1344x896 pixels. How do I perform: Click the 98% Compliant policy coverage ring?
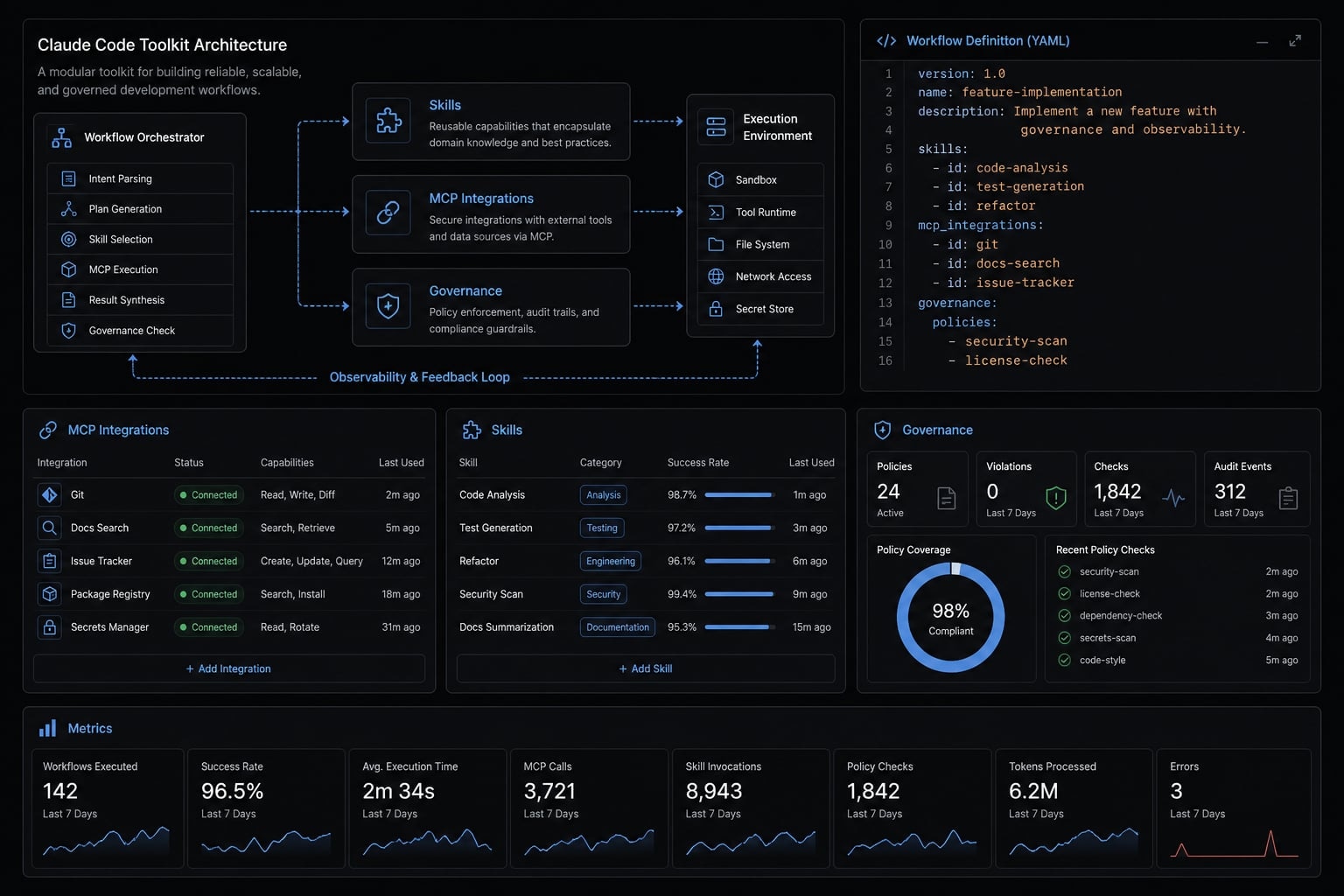[950, 618]
